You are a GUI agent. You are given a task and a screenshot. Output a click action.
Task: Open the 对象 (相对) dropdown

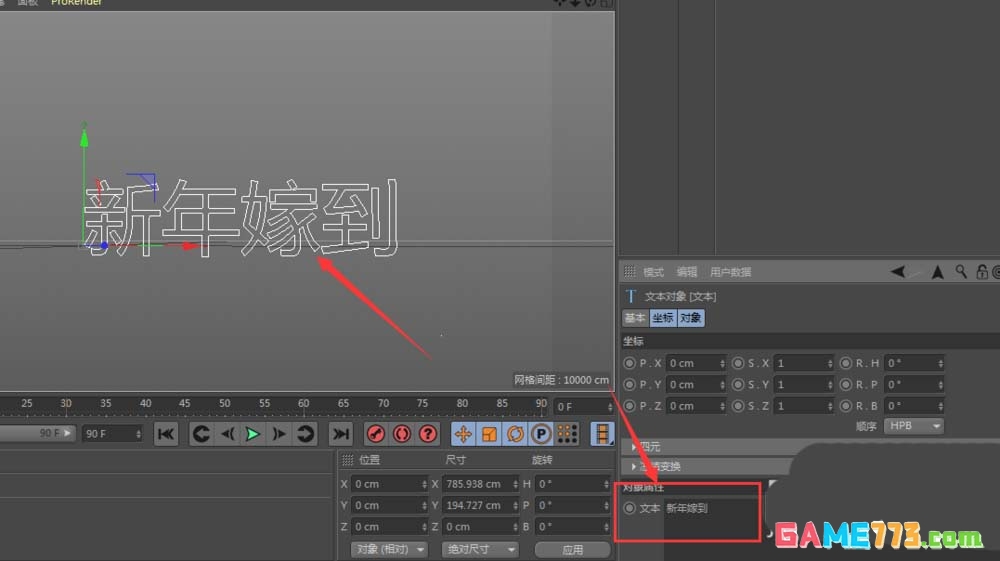(x=388, y=550)
